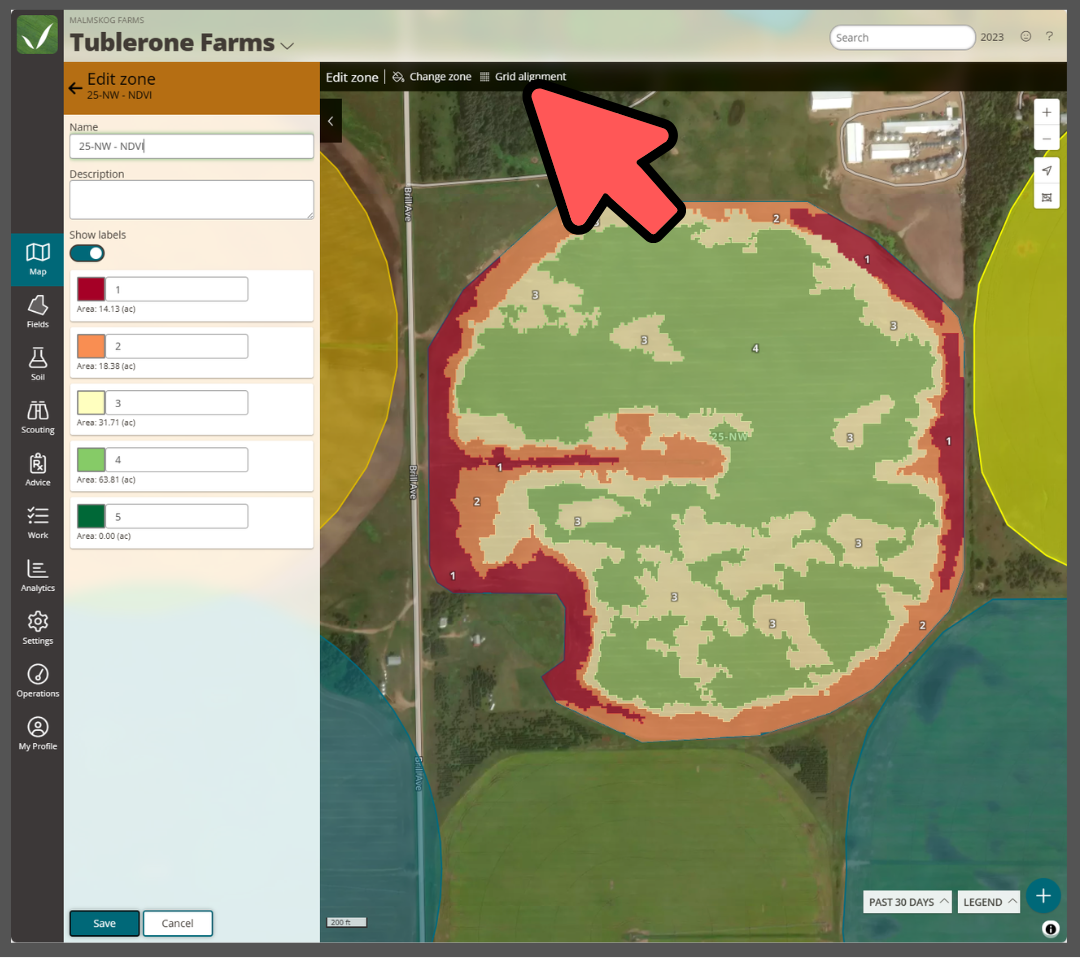Select the Operations icon in the sidebar

point(37,681)
